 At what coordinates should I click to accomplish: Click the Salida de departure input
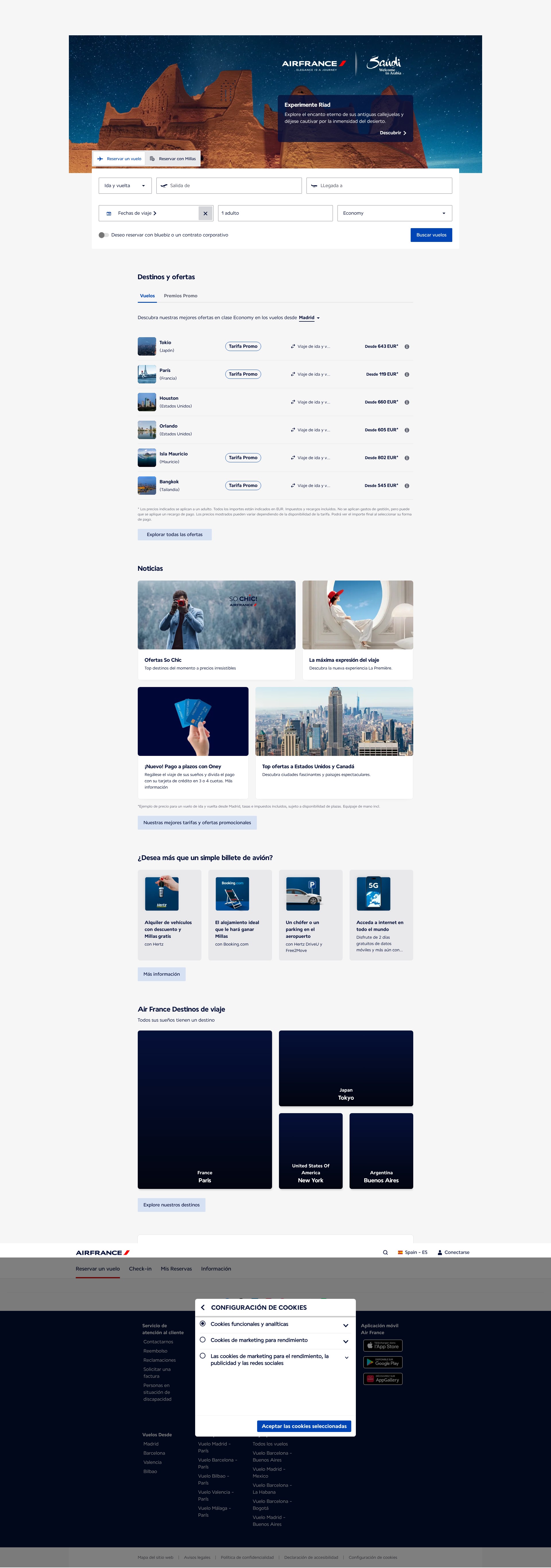coord(229,186)
